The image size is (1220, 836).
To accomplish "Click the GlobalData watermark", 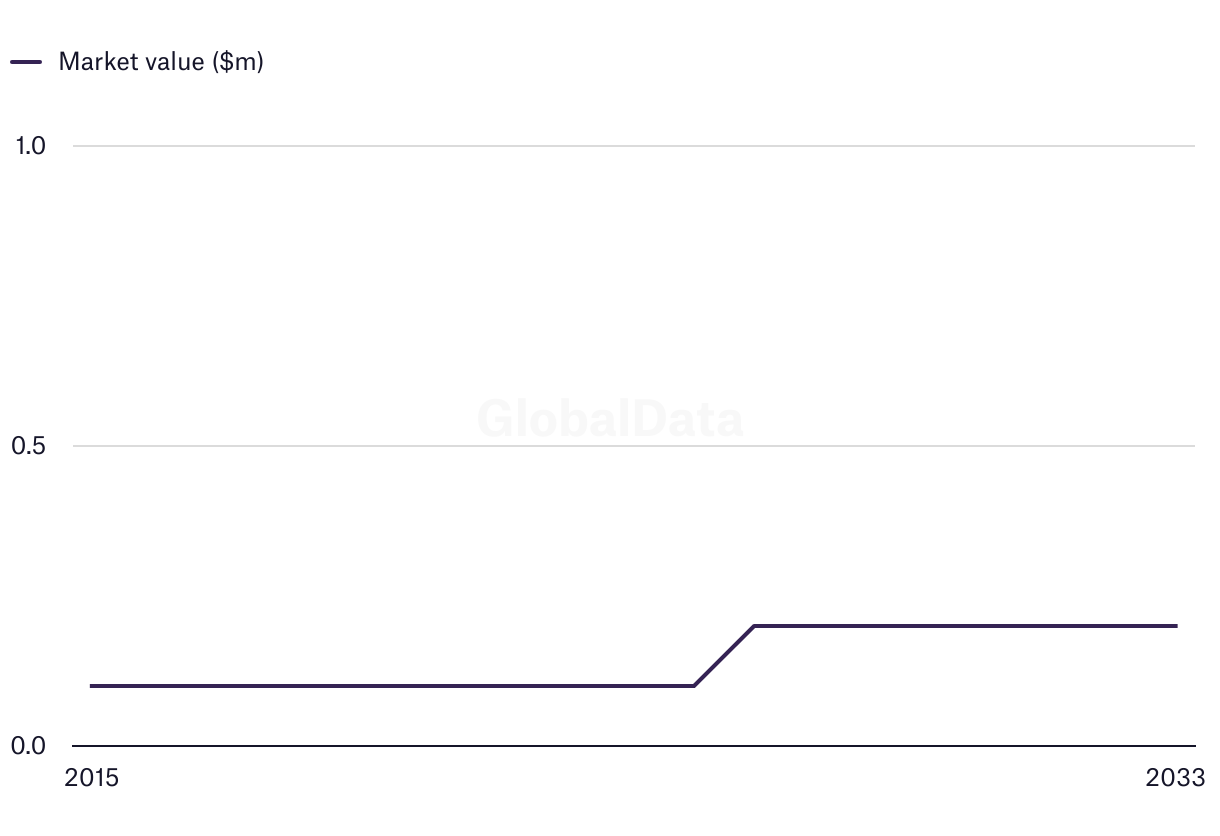I will [610, 419].
